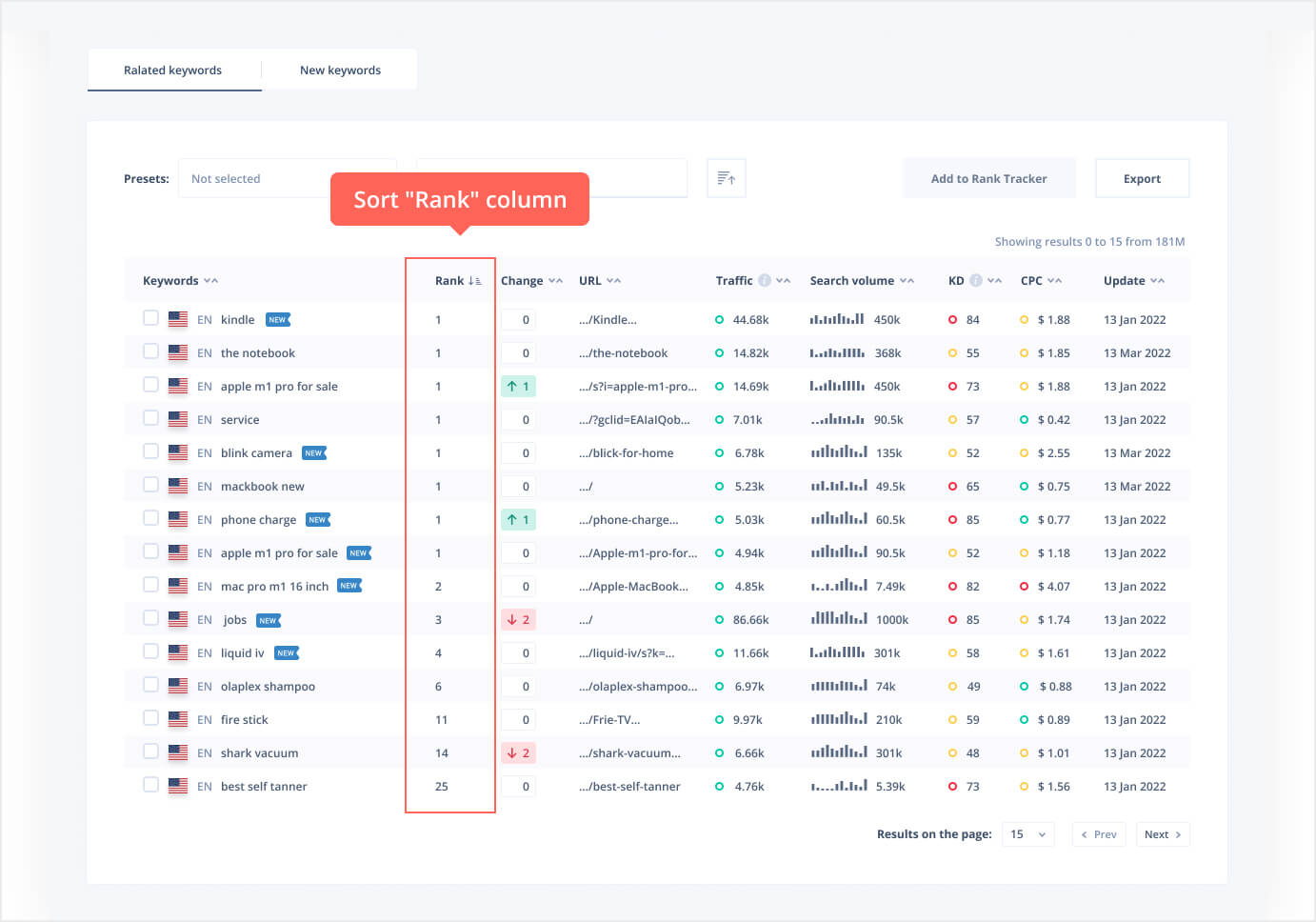Tick the jobs keyword checkbox
The image size is (1316, 922).
150,618
